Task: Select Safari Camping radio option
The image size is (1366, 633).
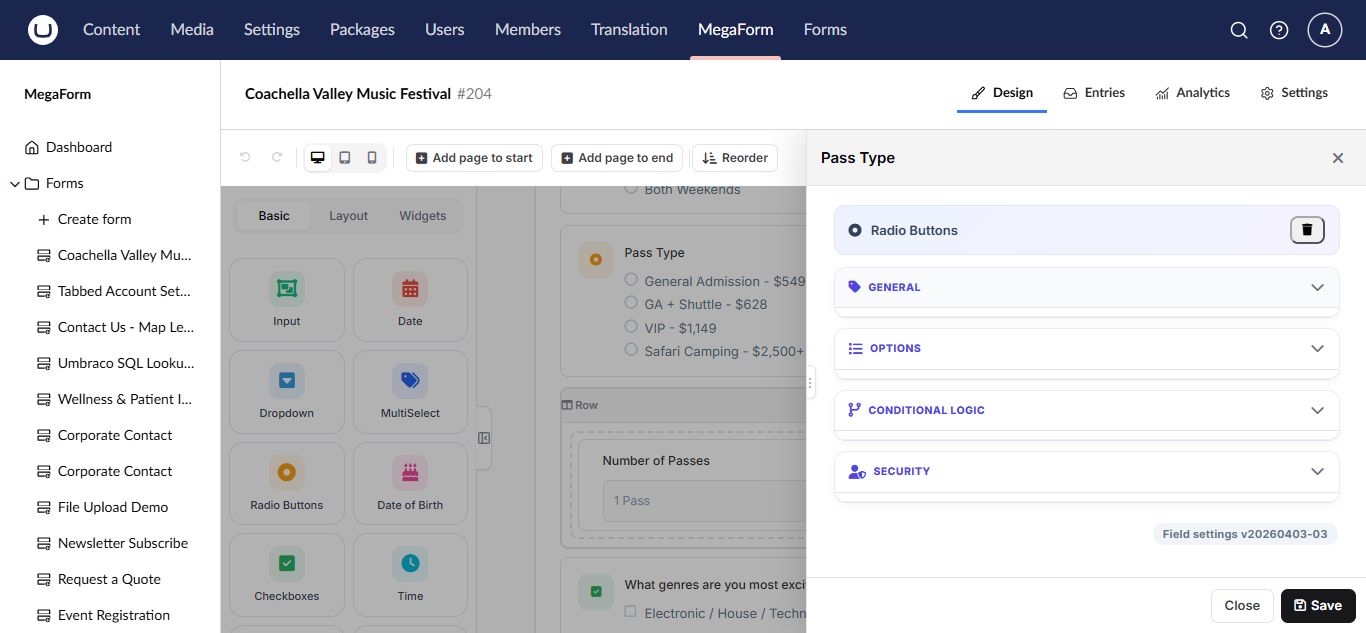Action: pyautogui.click(x=631, y=350)
